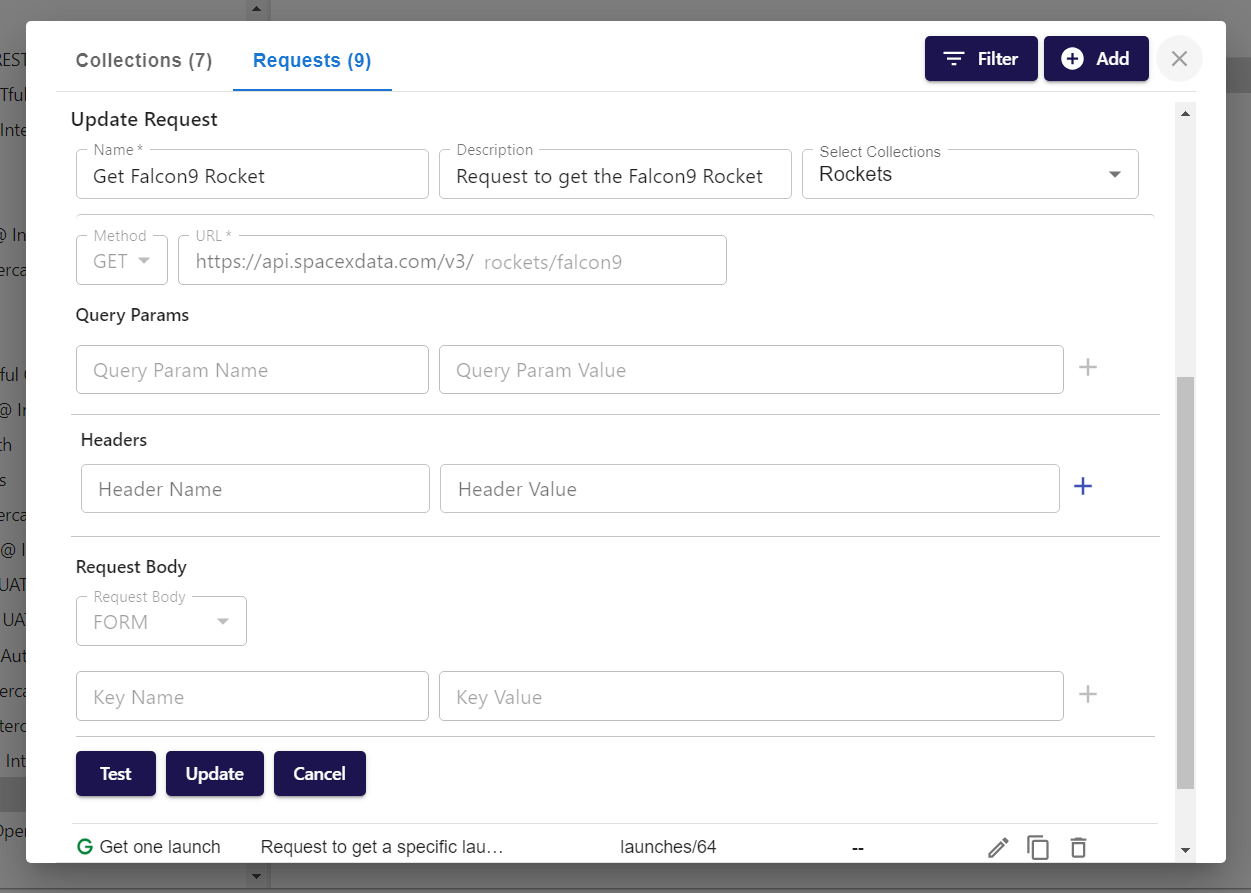Open the Select Collections dropdown showing Rockets

point(970,174)
